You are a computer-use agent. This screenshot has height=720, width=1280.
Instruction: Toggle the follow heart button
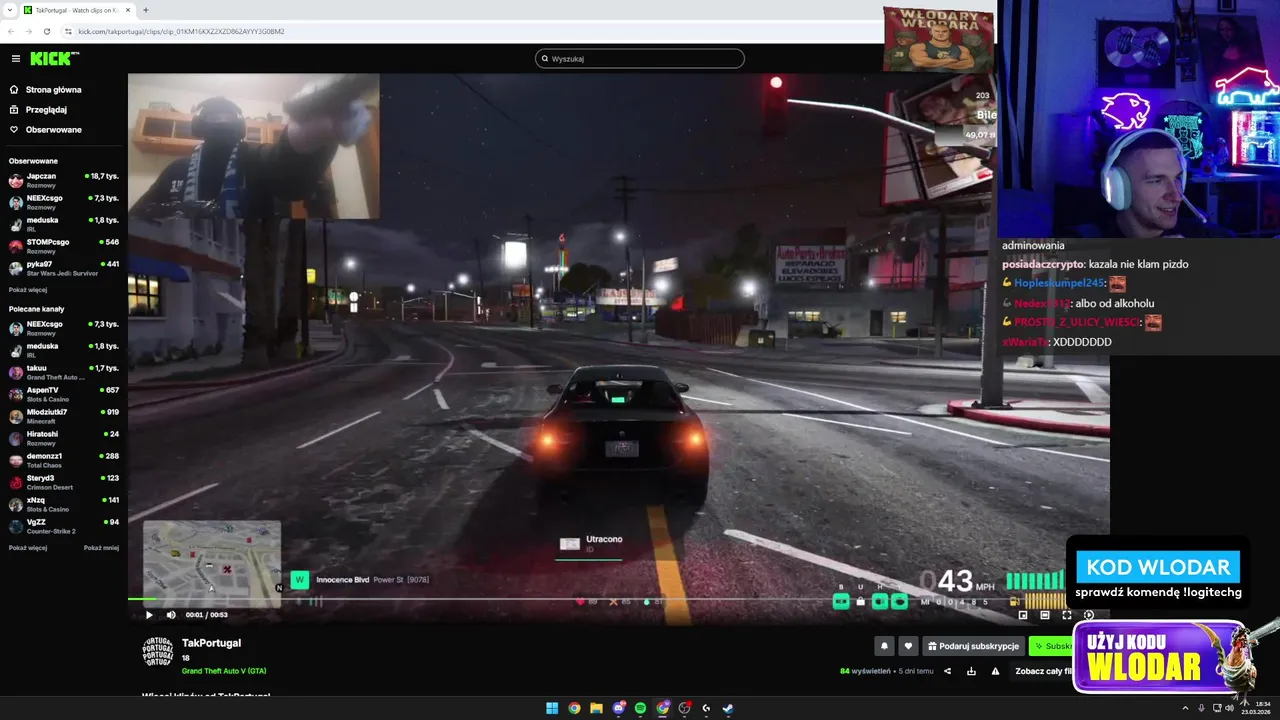(908, 646)
